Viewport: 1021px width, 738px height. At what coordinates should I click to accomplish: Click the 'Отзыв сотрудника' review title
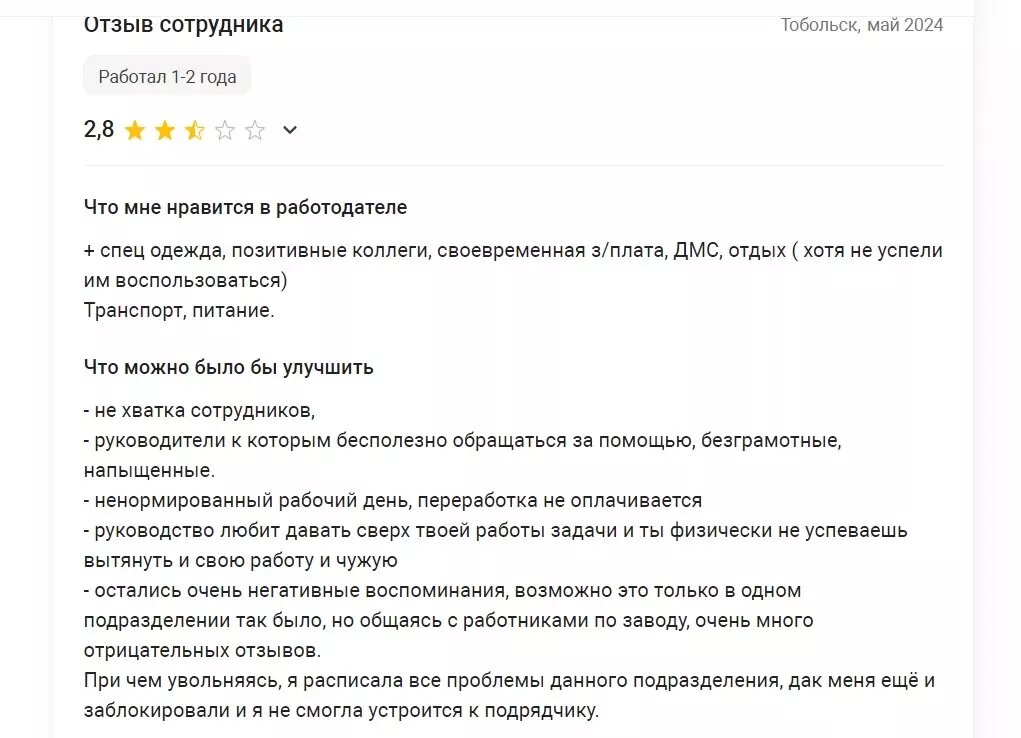tap(184, 24)
